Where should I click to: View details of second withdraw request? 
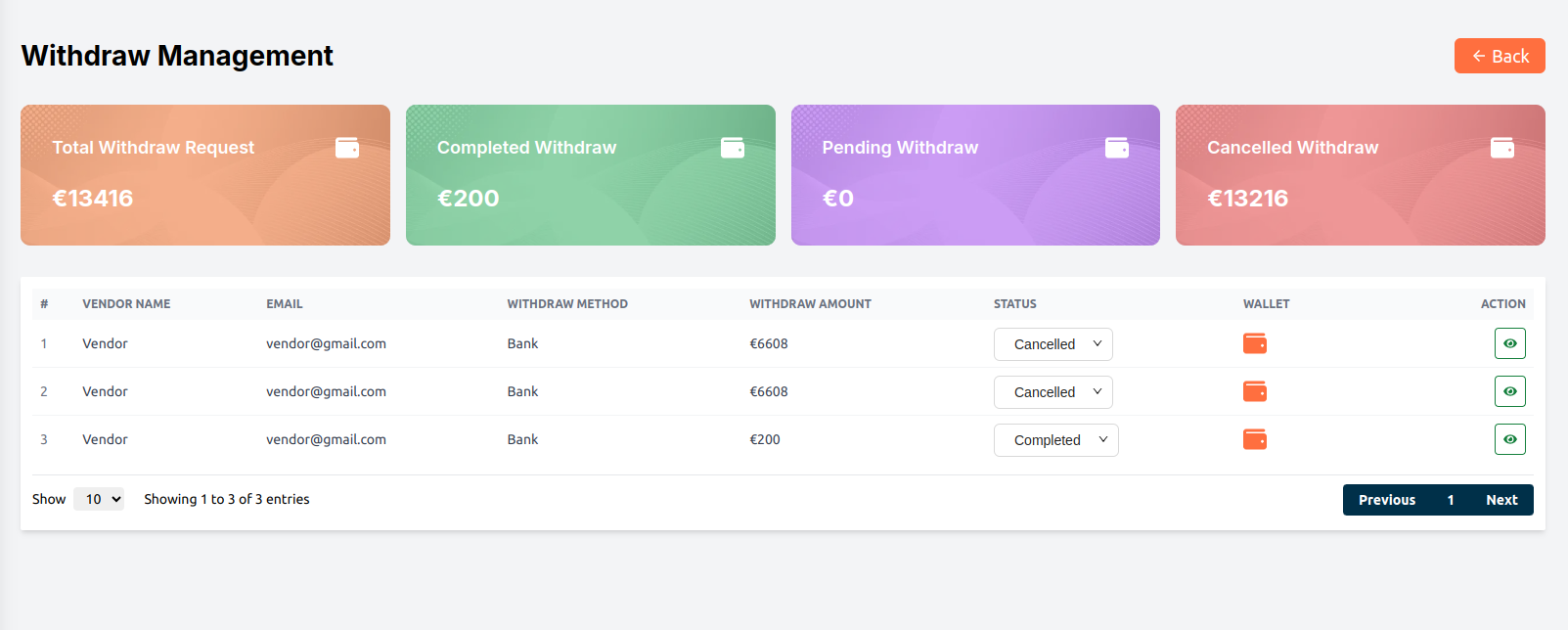tap(1509, 391)
